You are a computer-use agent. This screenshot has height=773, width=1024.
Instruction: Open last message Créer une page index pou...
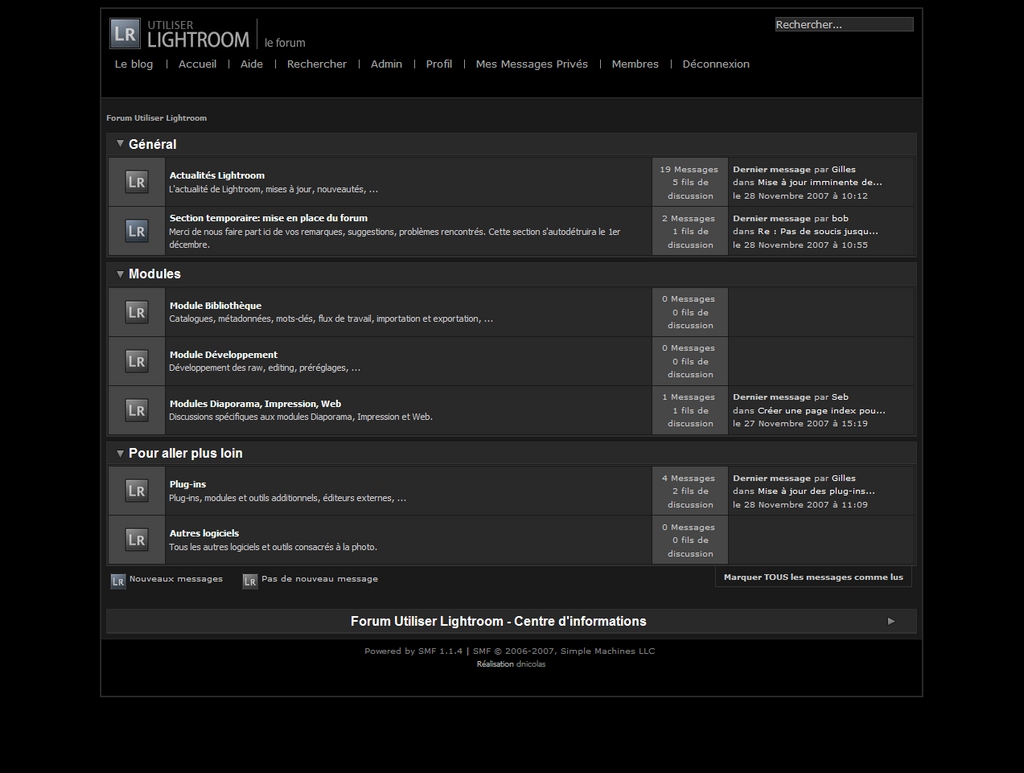(x=822, y=411)
